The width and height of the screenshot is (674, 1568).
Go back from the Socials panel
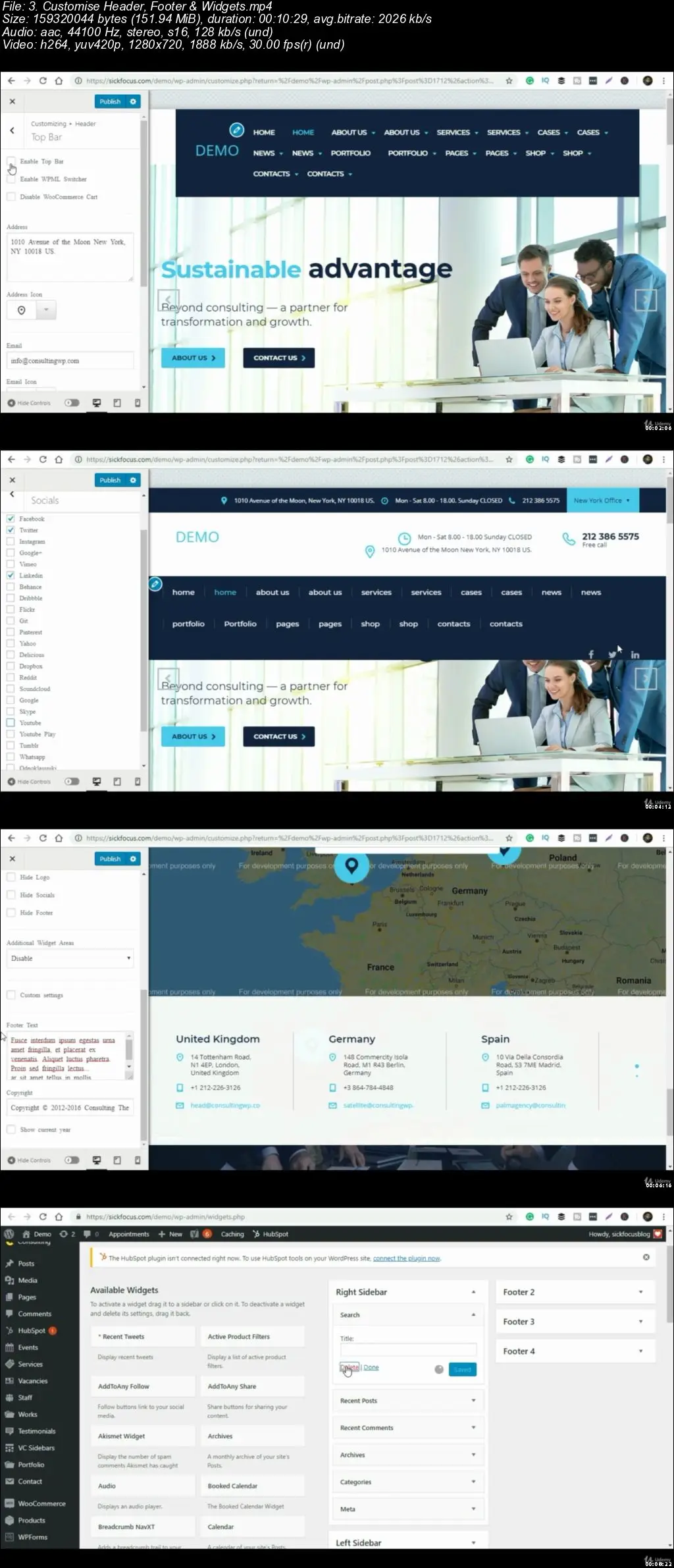coord(12,495)
